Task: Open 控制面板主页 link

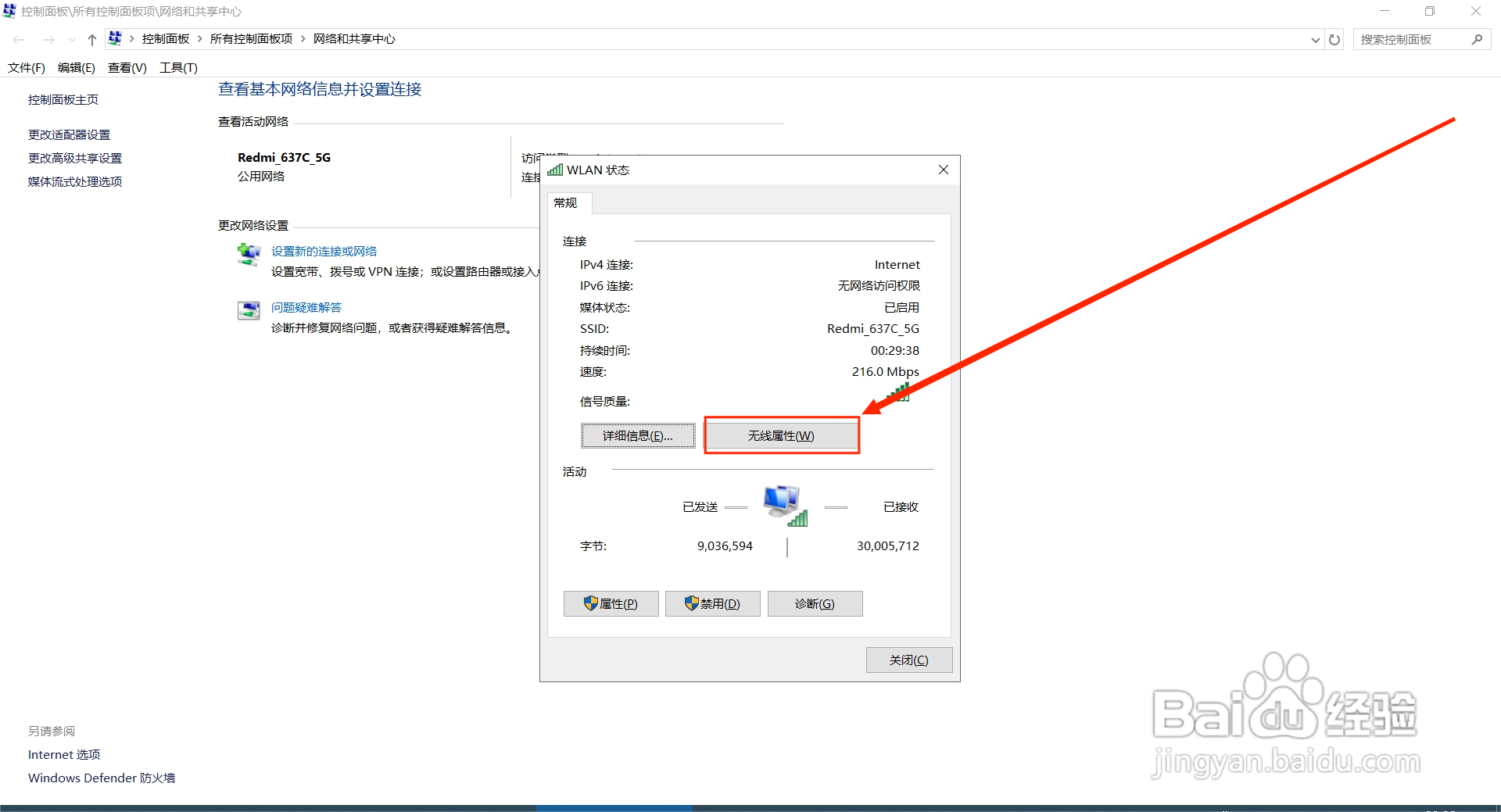Action: tap(63, 100)
